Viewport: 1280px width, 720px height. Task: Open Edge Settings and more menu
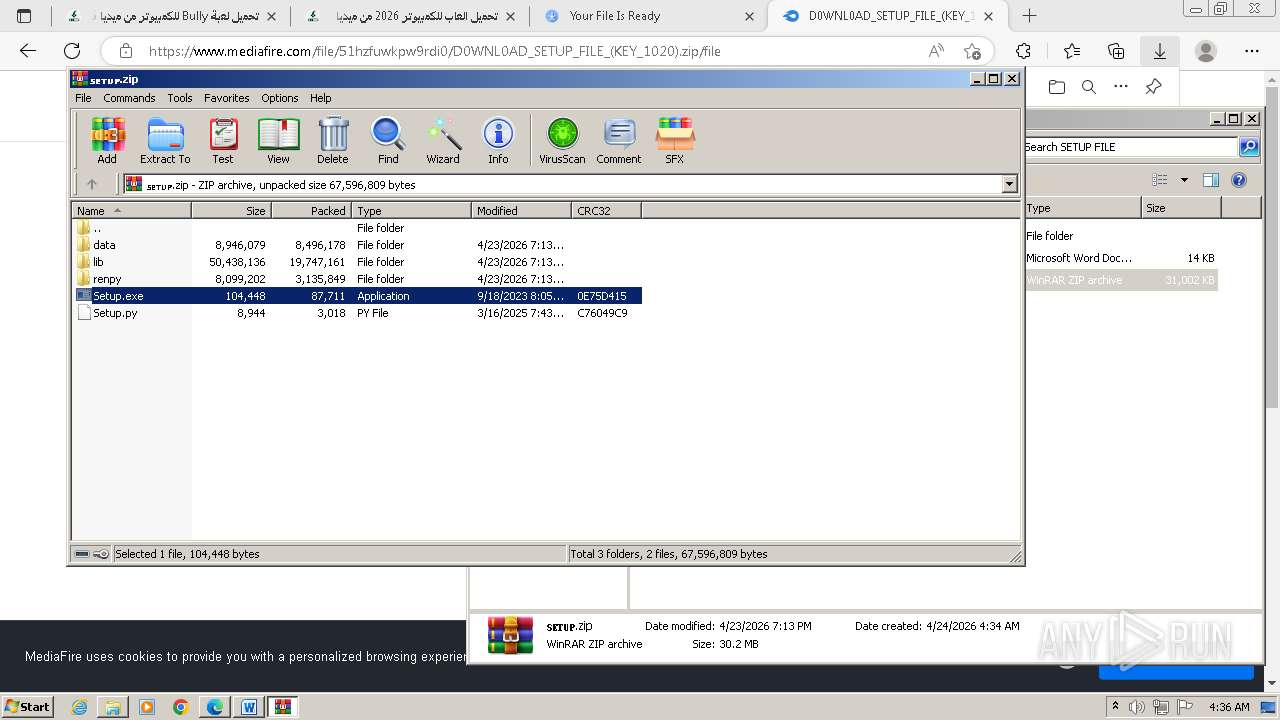pos(1252,51)
